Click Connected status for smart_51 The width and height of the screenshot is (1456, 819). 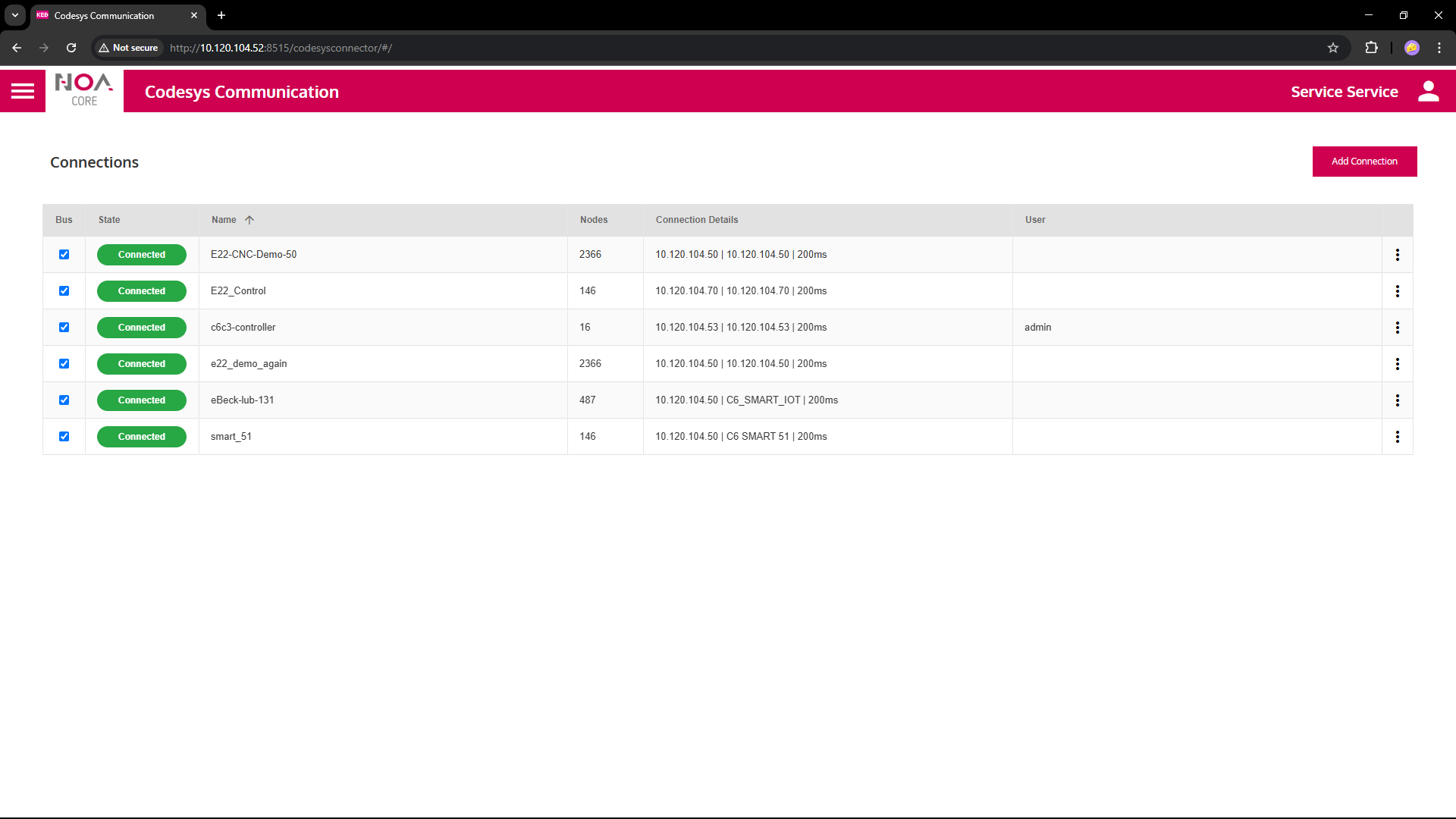pyautogui.click(x=142, y=437)
